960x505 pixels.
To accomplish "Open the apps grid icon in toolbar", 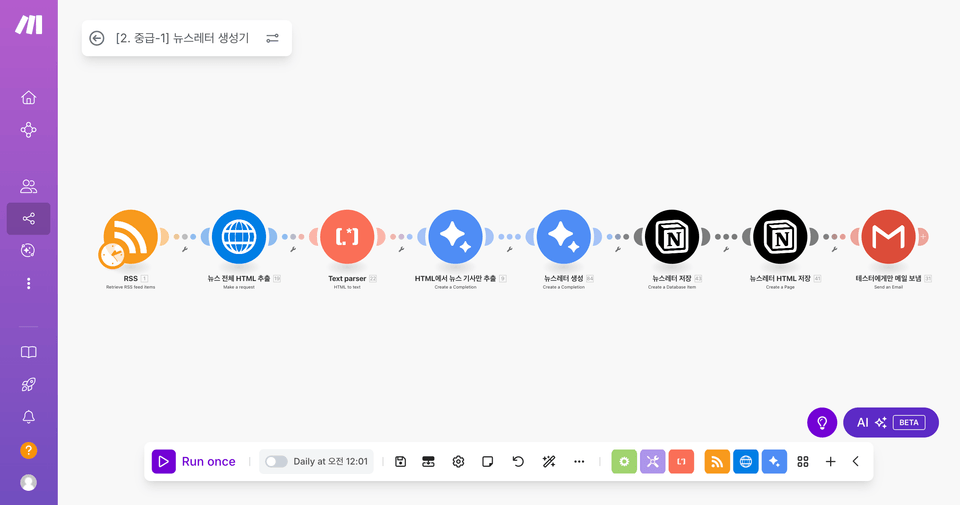I will click(803, 462).
